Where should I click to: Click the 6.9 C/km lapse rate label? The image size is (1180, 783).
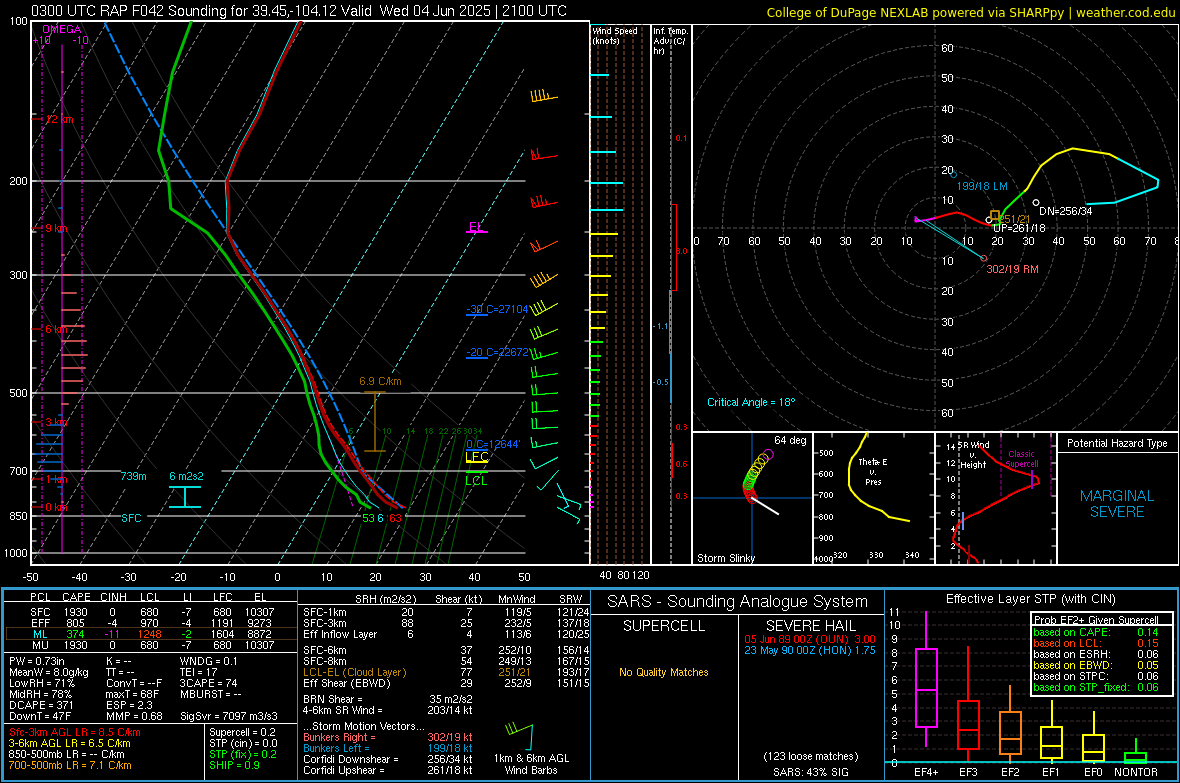pyautogui.click(x=380, y=382)
